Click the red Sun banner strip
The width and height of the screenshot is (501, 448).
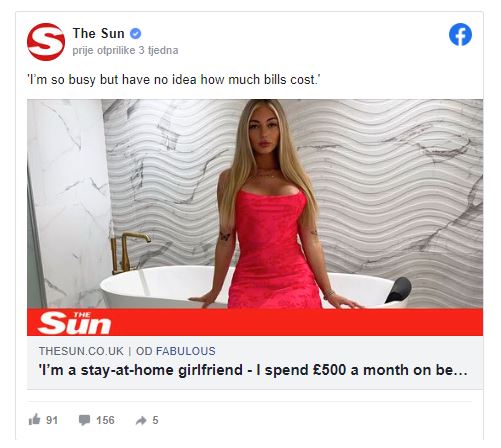pos(255,322)
